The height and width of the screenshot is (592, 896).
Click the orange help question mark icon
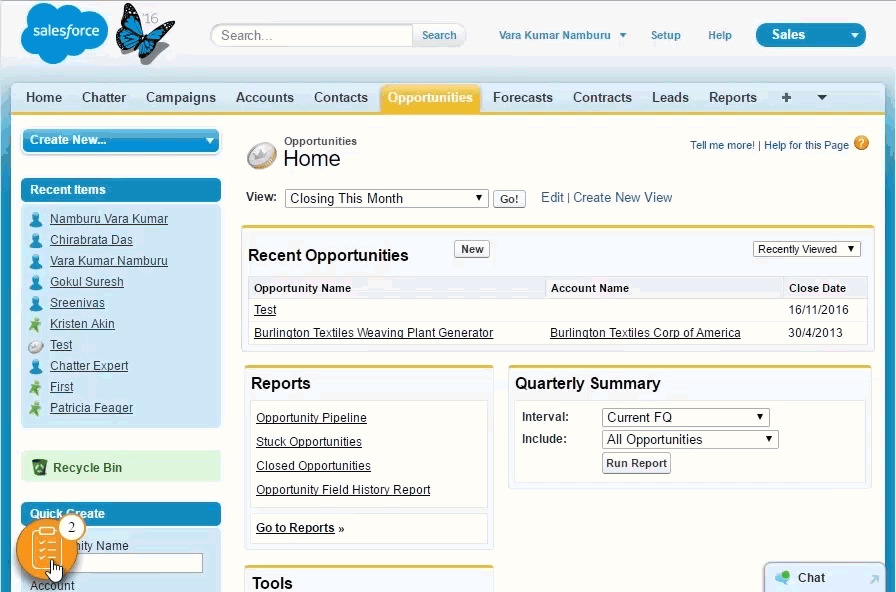tap(862, 143)
